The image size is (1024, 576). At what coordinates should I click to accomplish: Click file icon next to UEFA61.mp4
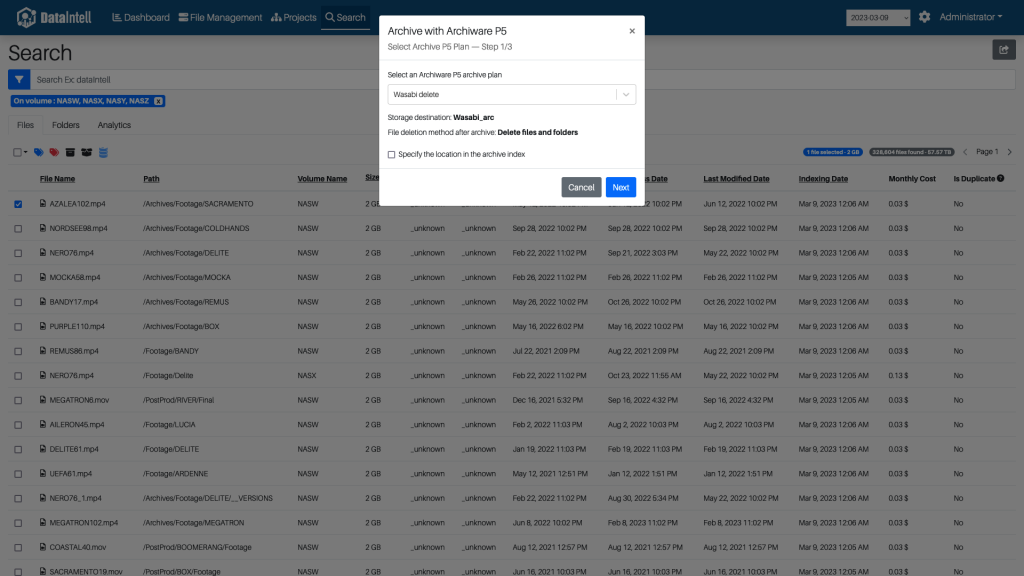tap(42, 473)
